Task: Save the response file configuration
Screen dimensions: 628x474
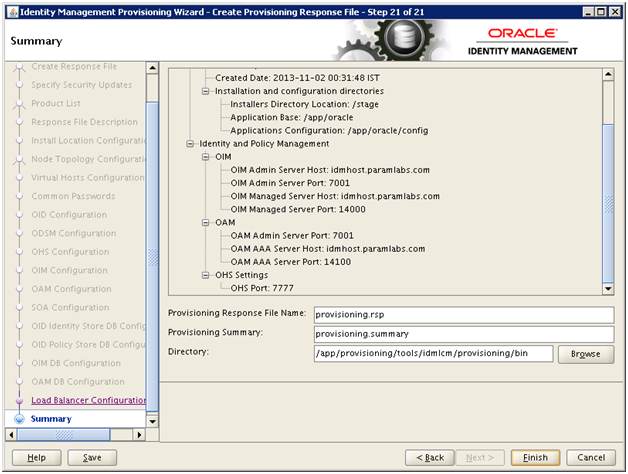Action: click(92, 457)
